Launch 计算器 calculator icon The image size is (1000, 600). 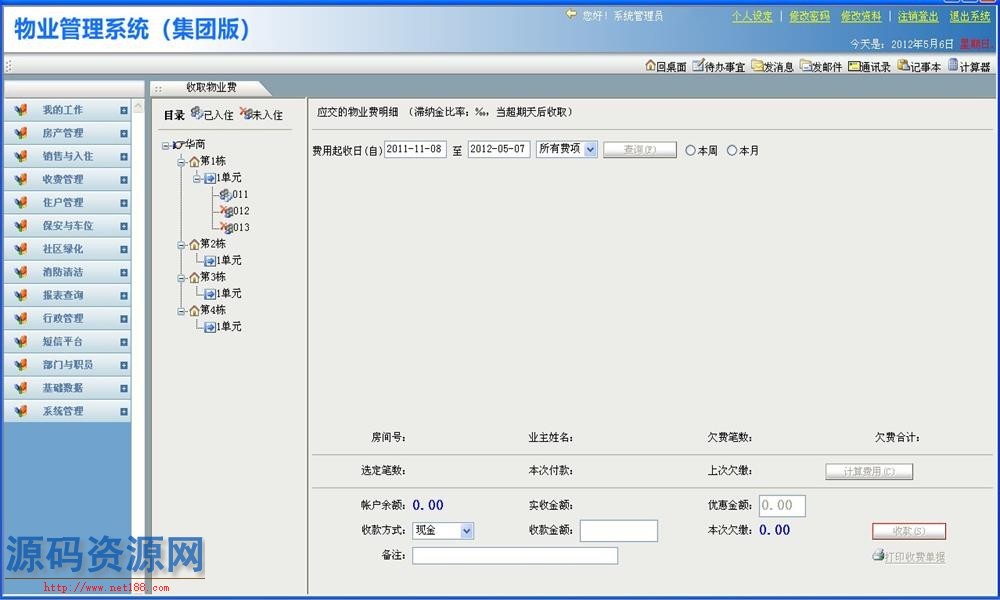tap(953, 65)
